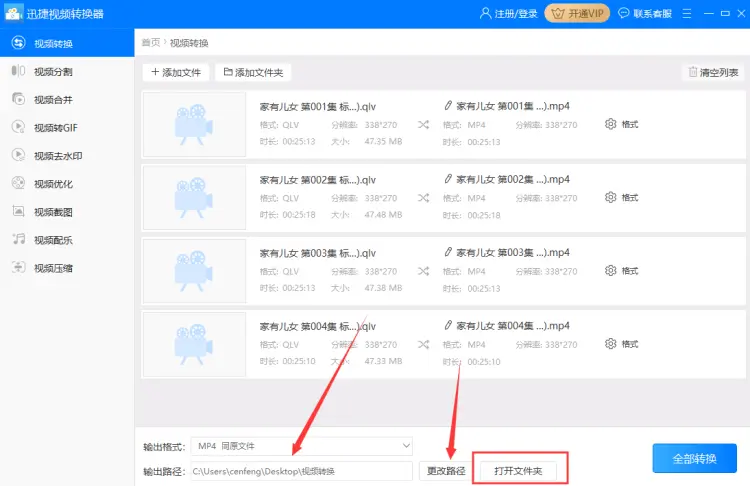Open the 视频去水印 sidebar section
Viewport: 750px width, 486px height.
[67, 156]
